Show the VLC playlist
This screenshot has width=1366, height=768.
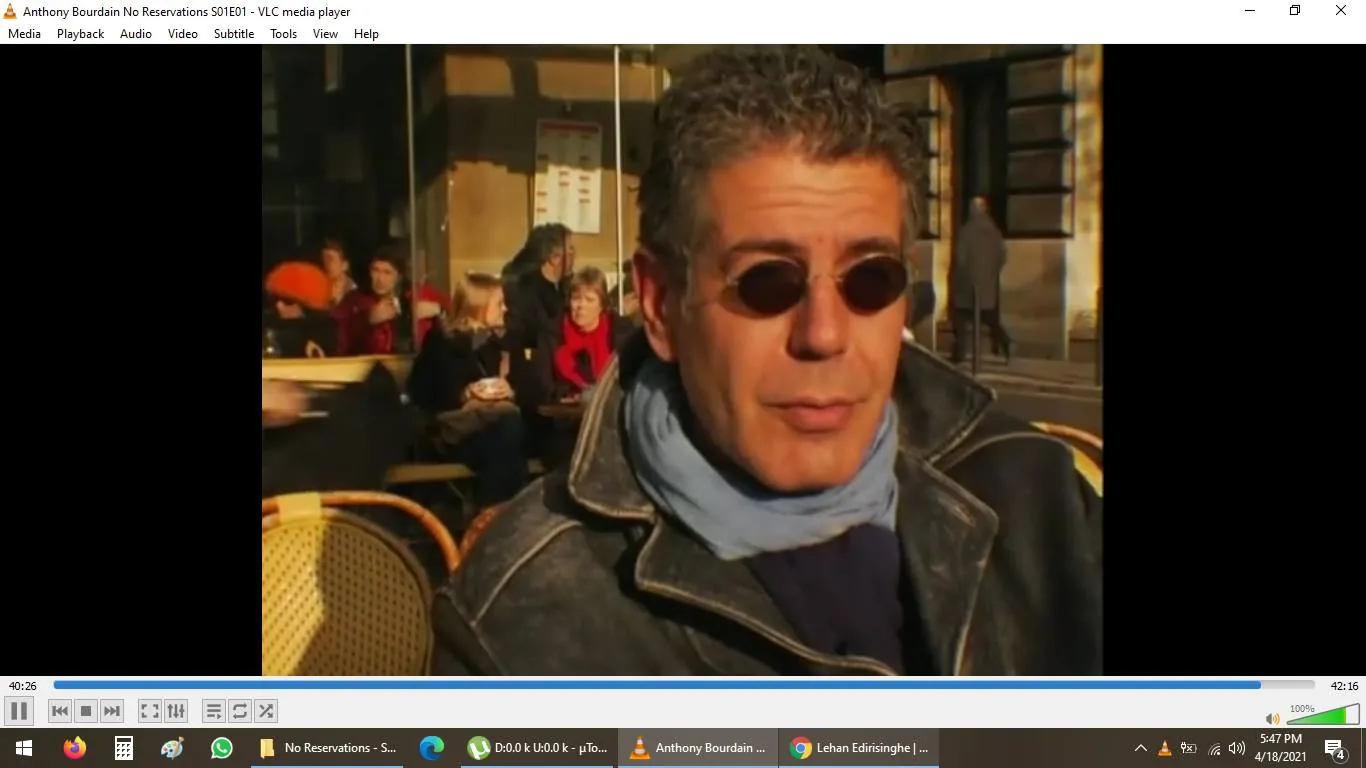(213, 711)
